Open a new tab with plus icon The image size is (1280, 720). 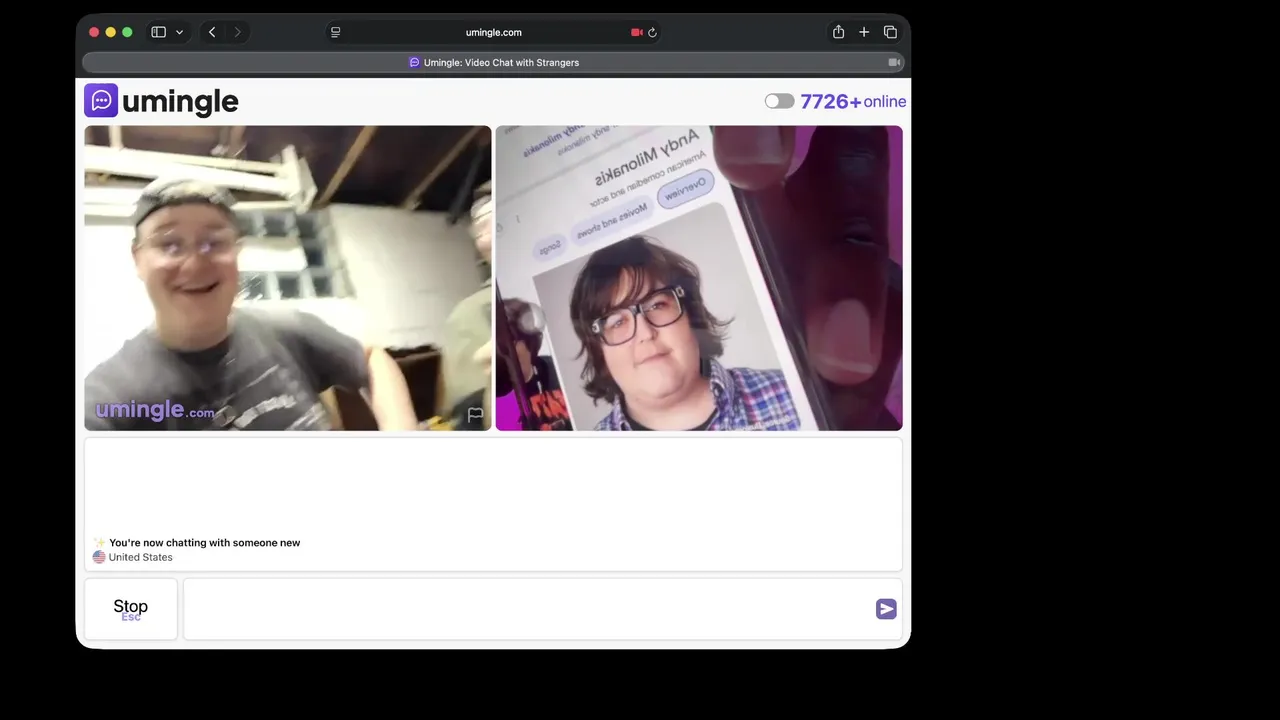864,32
